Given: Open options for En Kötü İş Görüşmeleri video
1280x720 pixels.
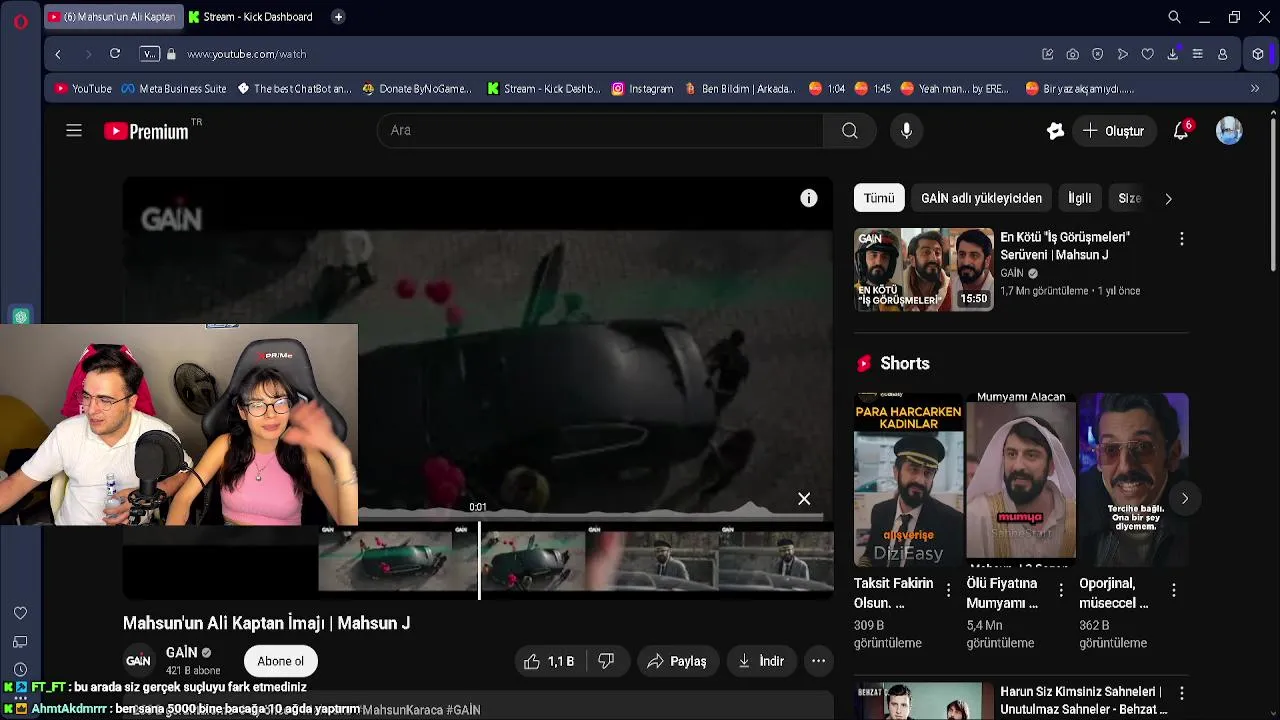Looking at the screenshot, I should (x=1181, y=239).
